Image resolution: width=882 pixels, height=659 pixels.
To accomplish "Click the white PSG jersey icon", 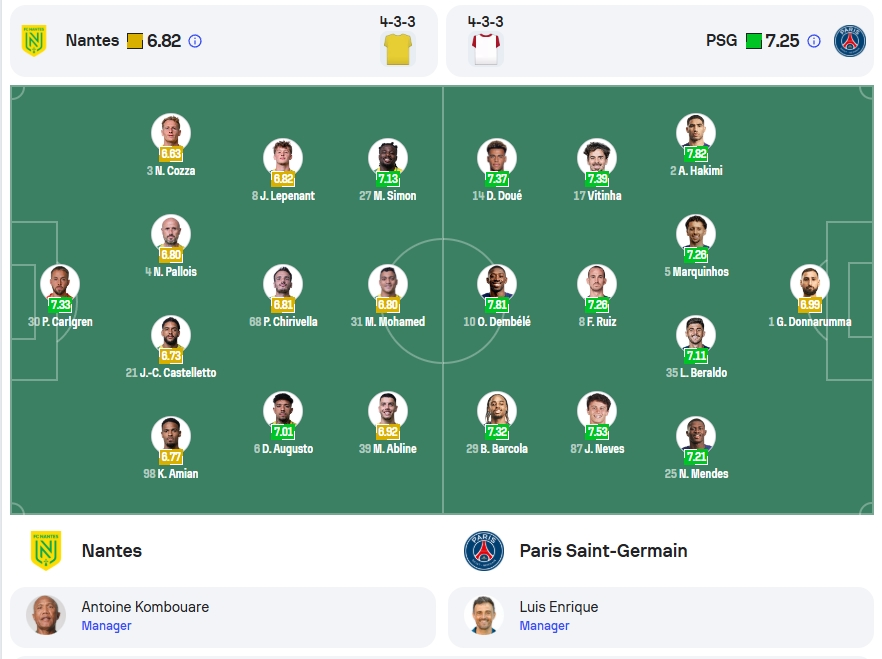I will click(485, 49).
